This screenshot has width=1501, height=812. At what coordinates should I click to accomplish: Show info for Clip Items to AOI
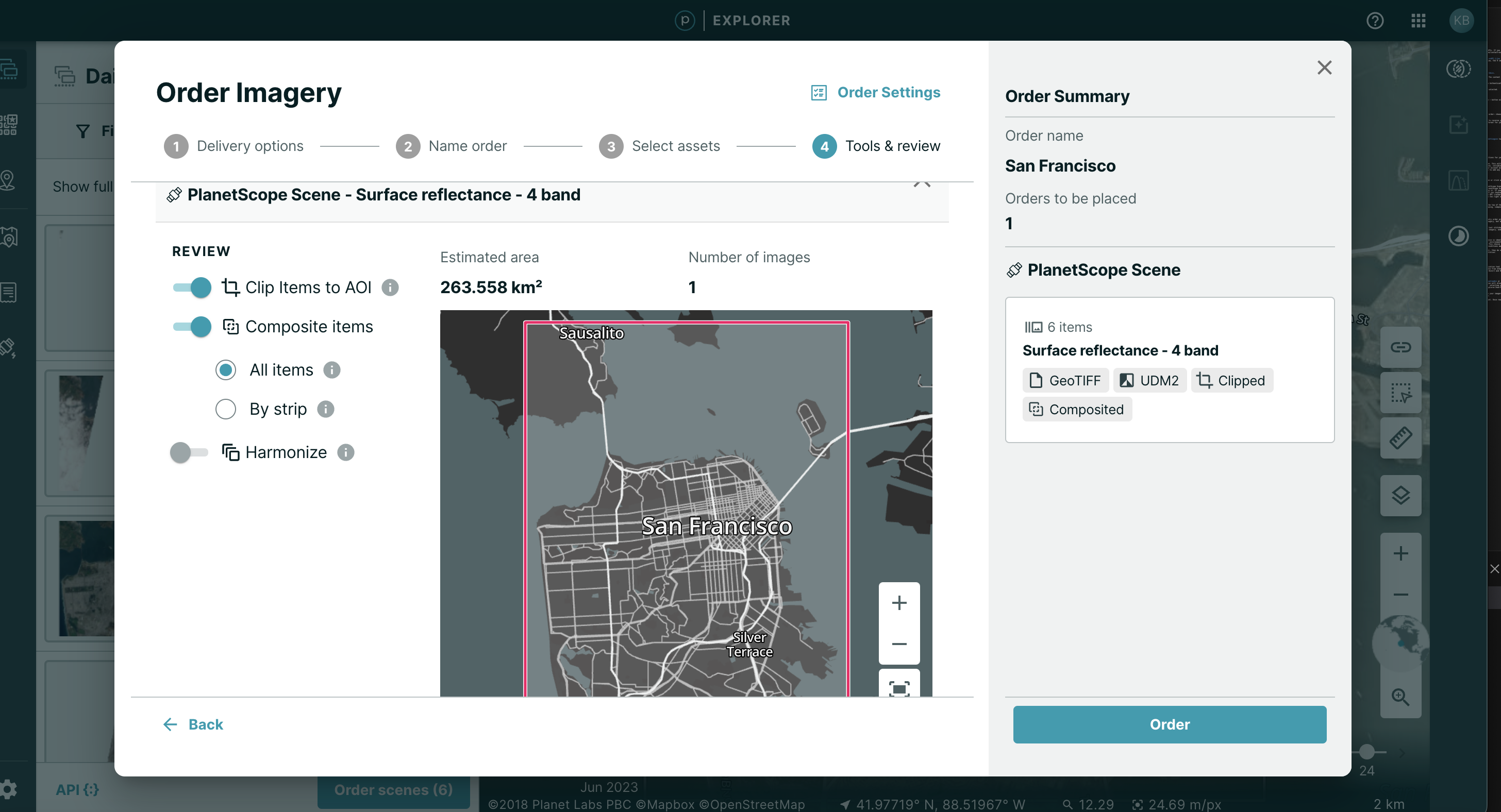coord(390,287)
